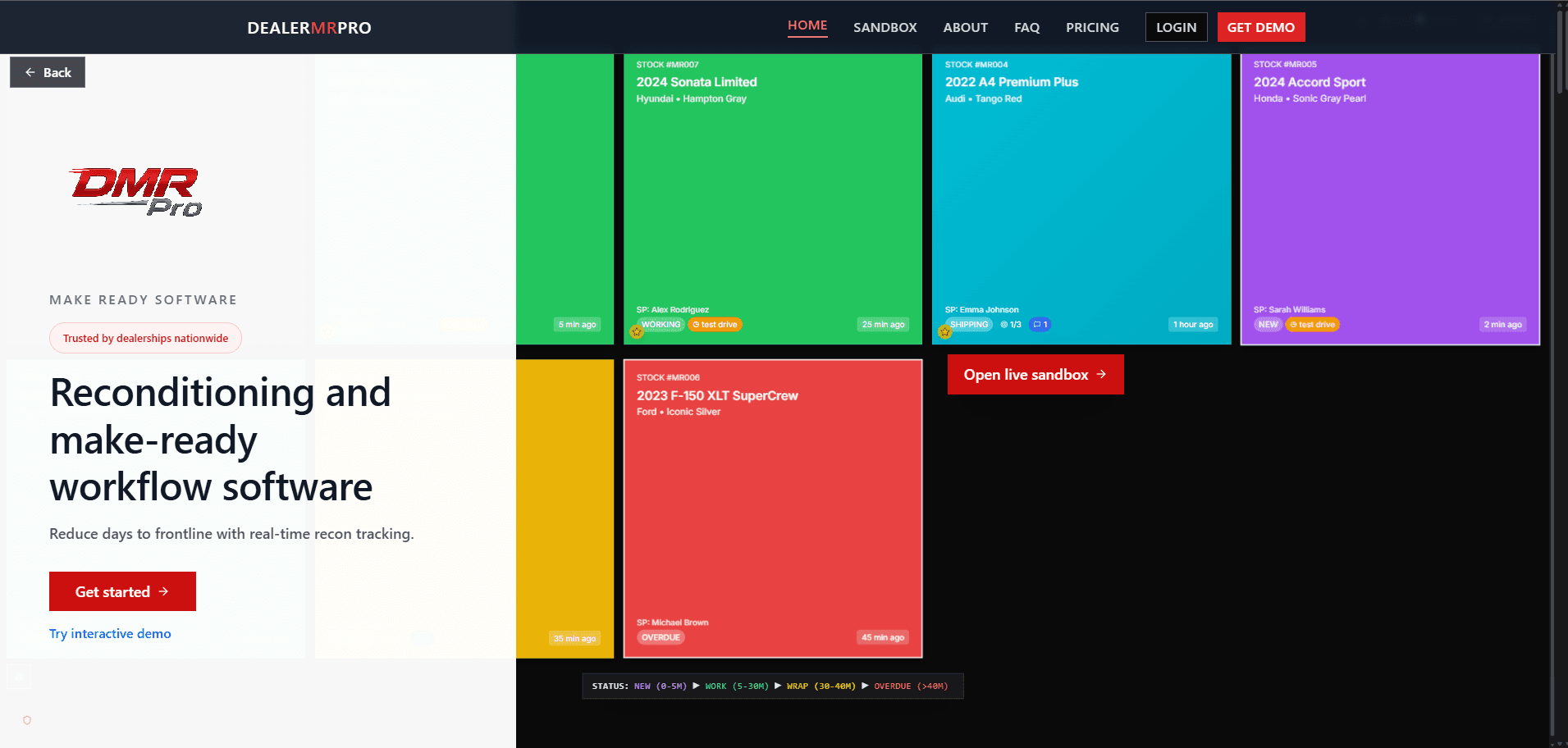The width and height of the screenshot is (1568, 748).
Task: Click 'Honda • Sonic Gray Pearl' text
Action: tap(1310, 98)
